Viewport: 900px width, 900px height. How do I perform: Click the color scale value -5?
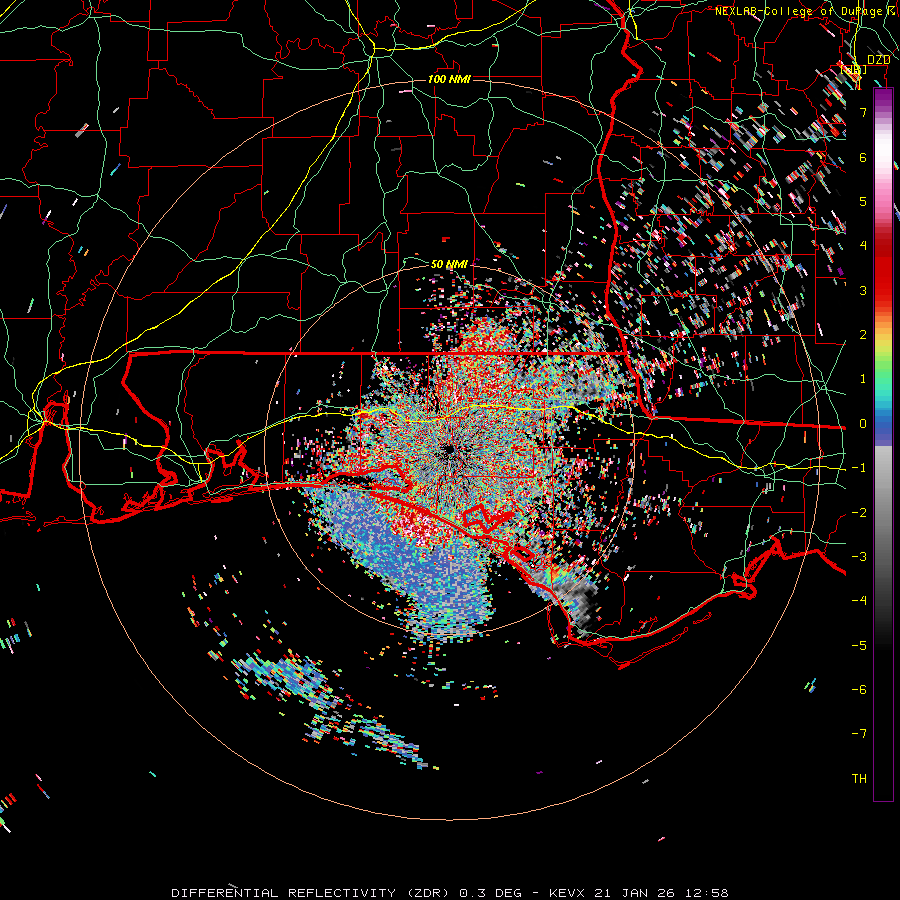(x=859, y=646)
